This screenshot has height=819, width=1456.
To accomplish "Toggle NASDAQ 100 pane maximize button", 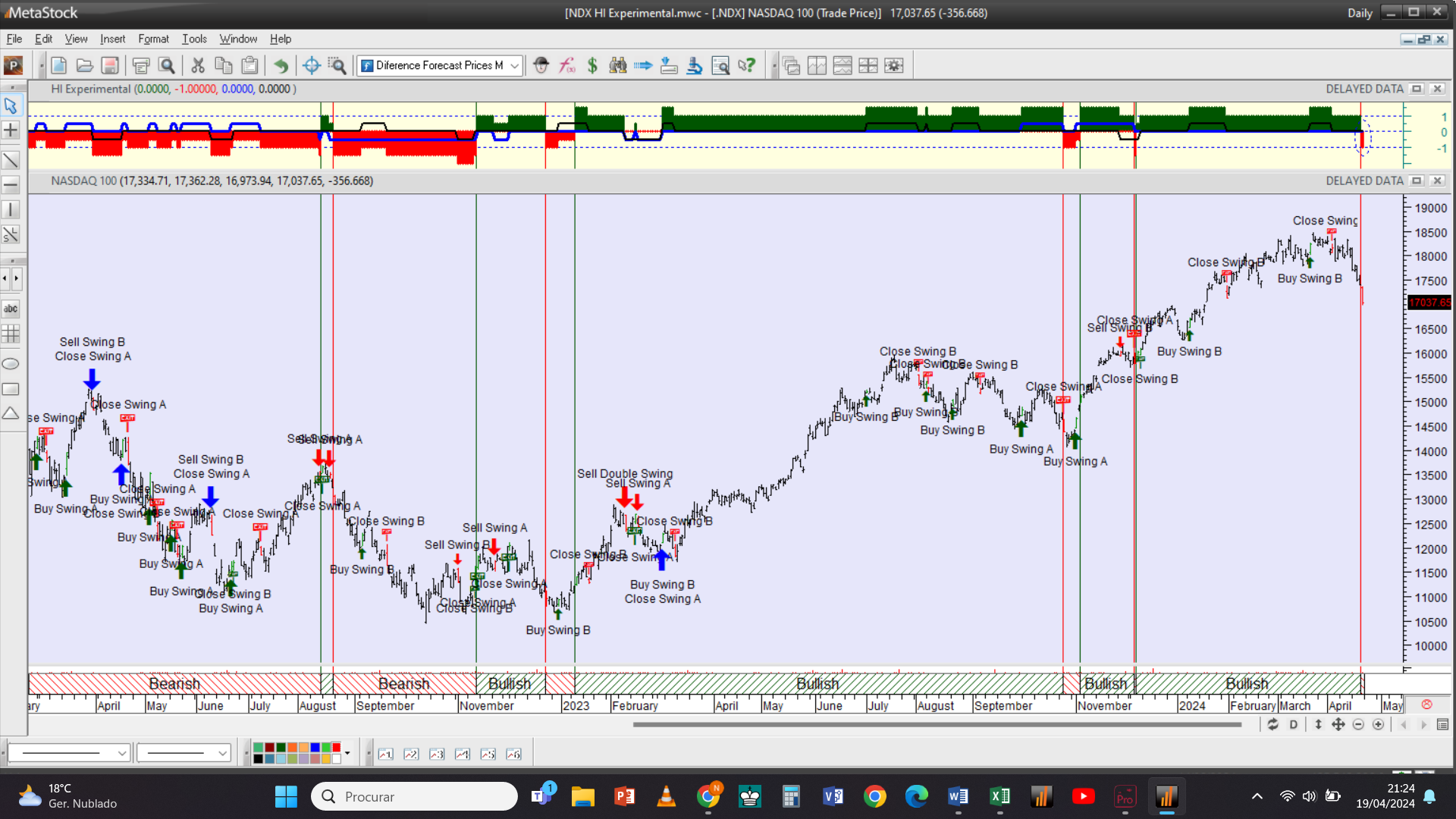I will pos(1416,180).
